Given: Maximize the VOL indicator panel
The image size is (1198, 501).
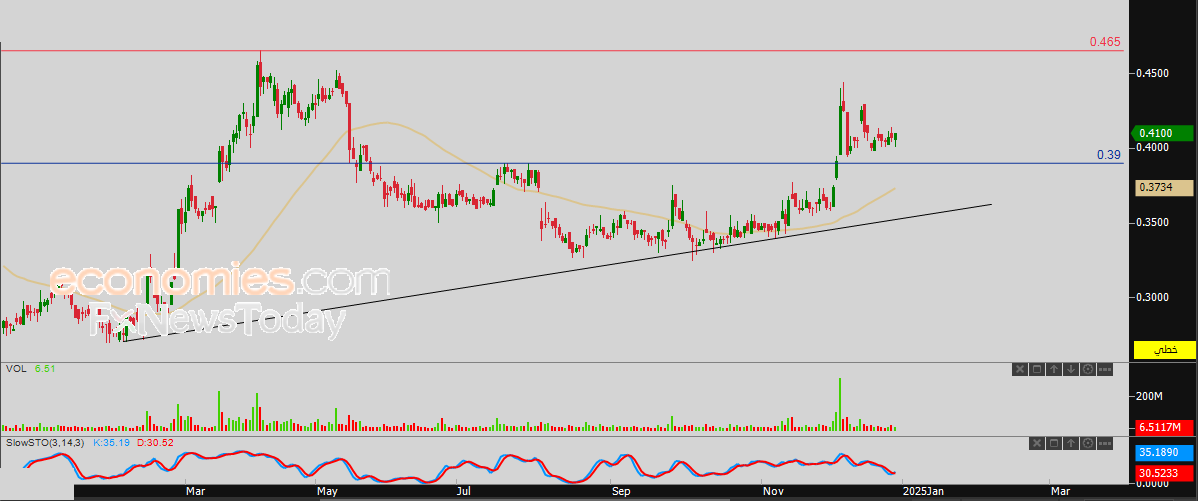Looking at the screenshot, I should coord(1037,370).
